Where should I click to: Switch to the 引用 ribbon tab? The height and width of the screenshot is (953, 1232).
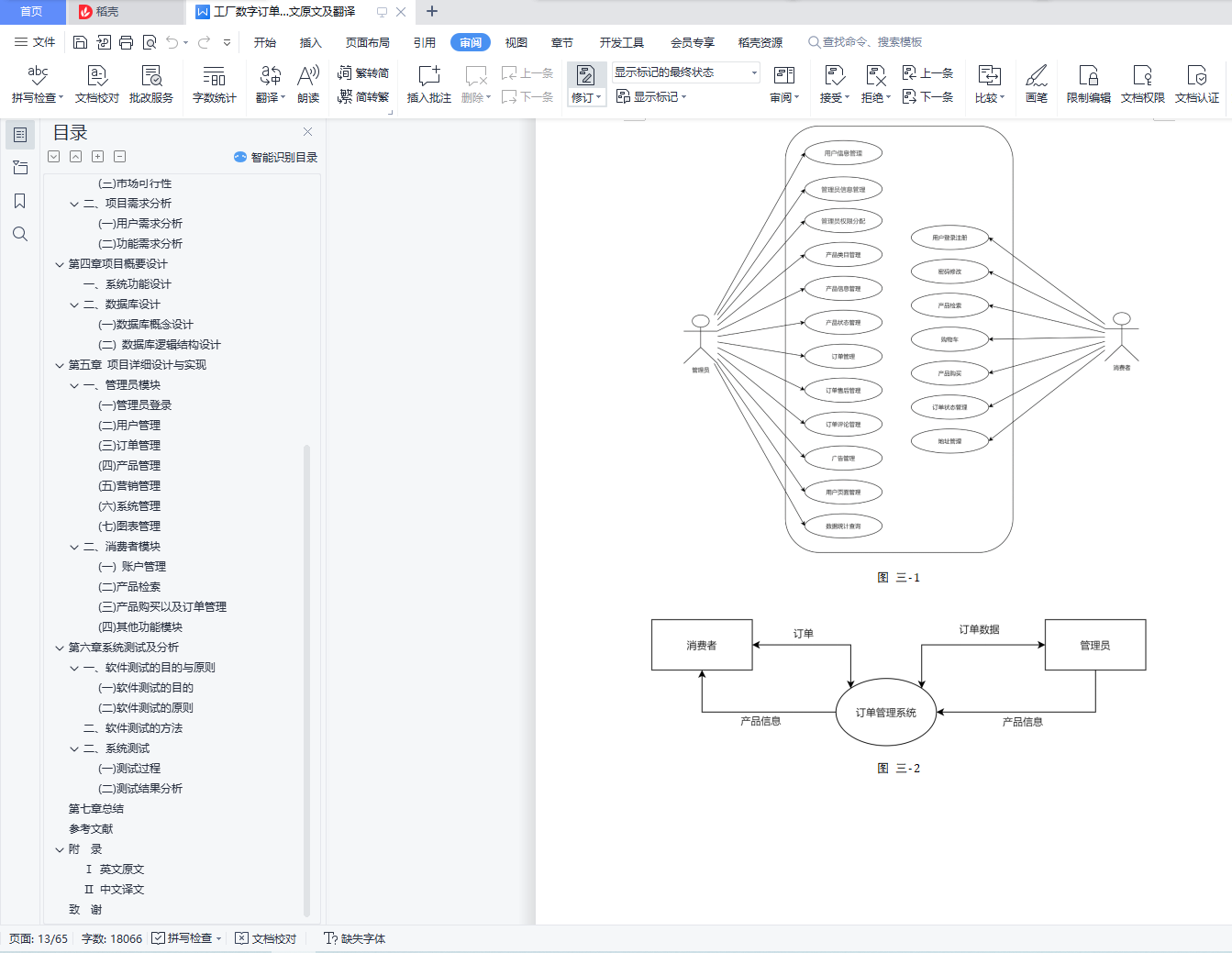click(x=425, y=42)
